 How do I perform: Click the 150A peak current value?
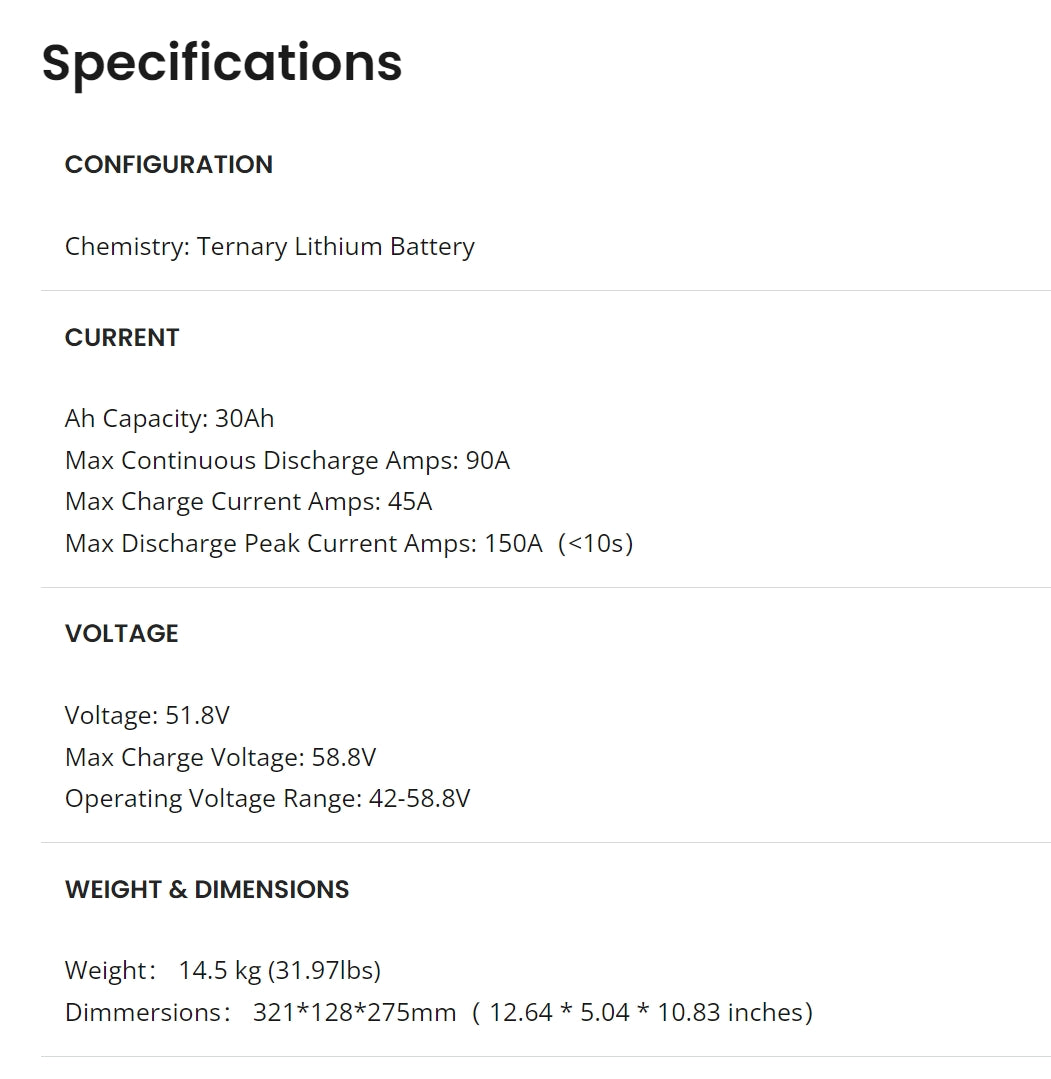513,544
